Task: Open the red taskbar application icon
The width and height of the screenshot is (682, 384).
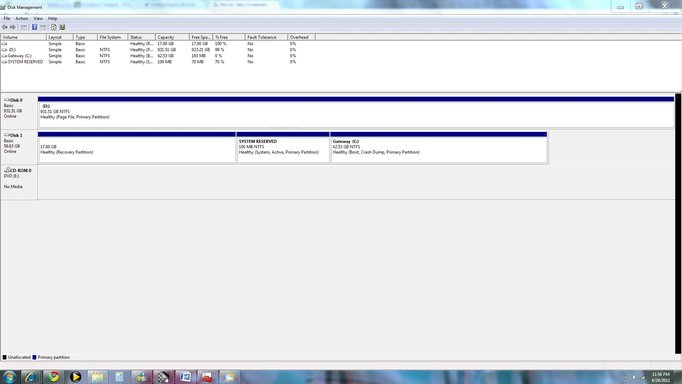Action: (x=207, y=377)
